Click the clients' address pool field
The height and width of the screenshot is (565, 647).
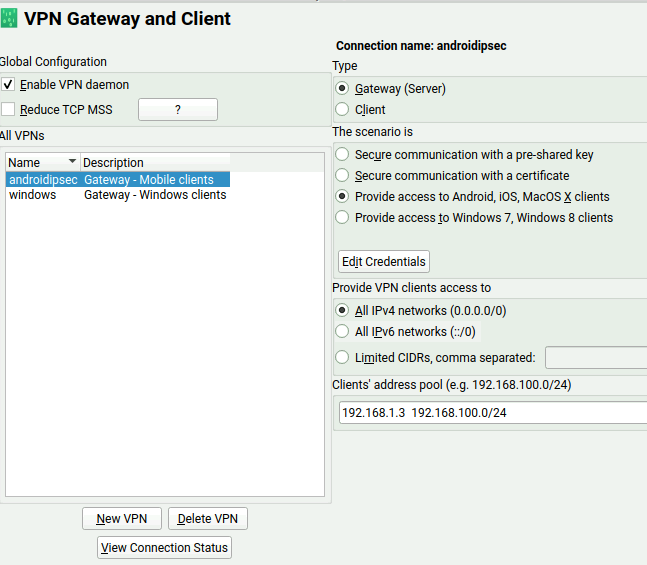pyautogui.click(x=492, y=413)
